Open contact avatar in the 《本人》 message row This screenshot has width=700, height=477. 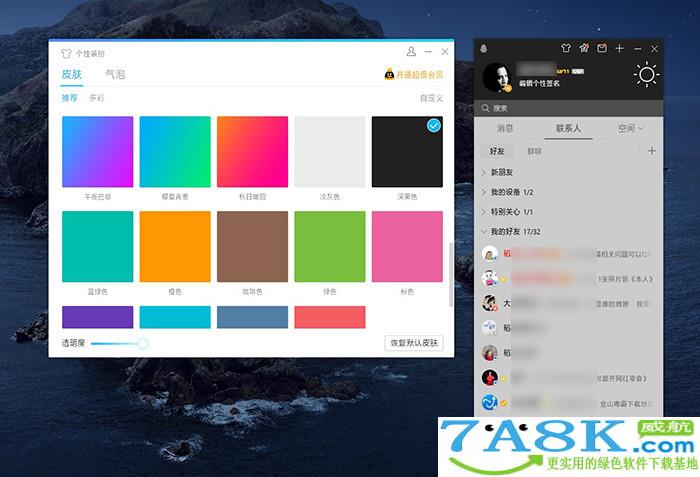[490, 279]
